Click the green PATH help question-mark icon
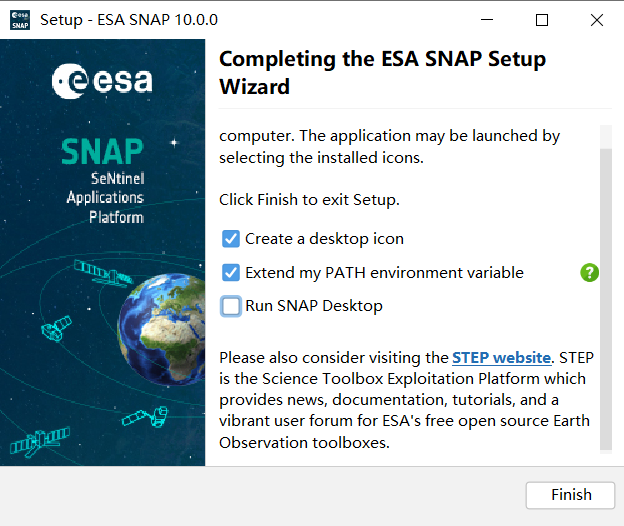 click(589, 273)
